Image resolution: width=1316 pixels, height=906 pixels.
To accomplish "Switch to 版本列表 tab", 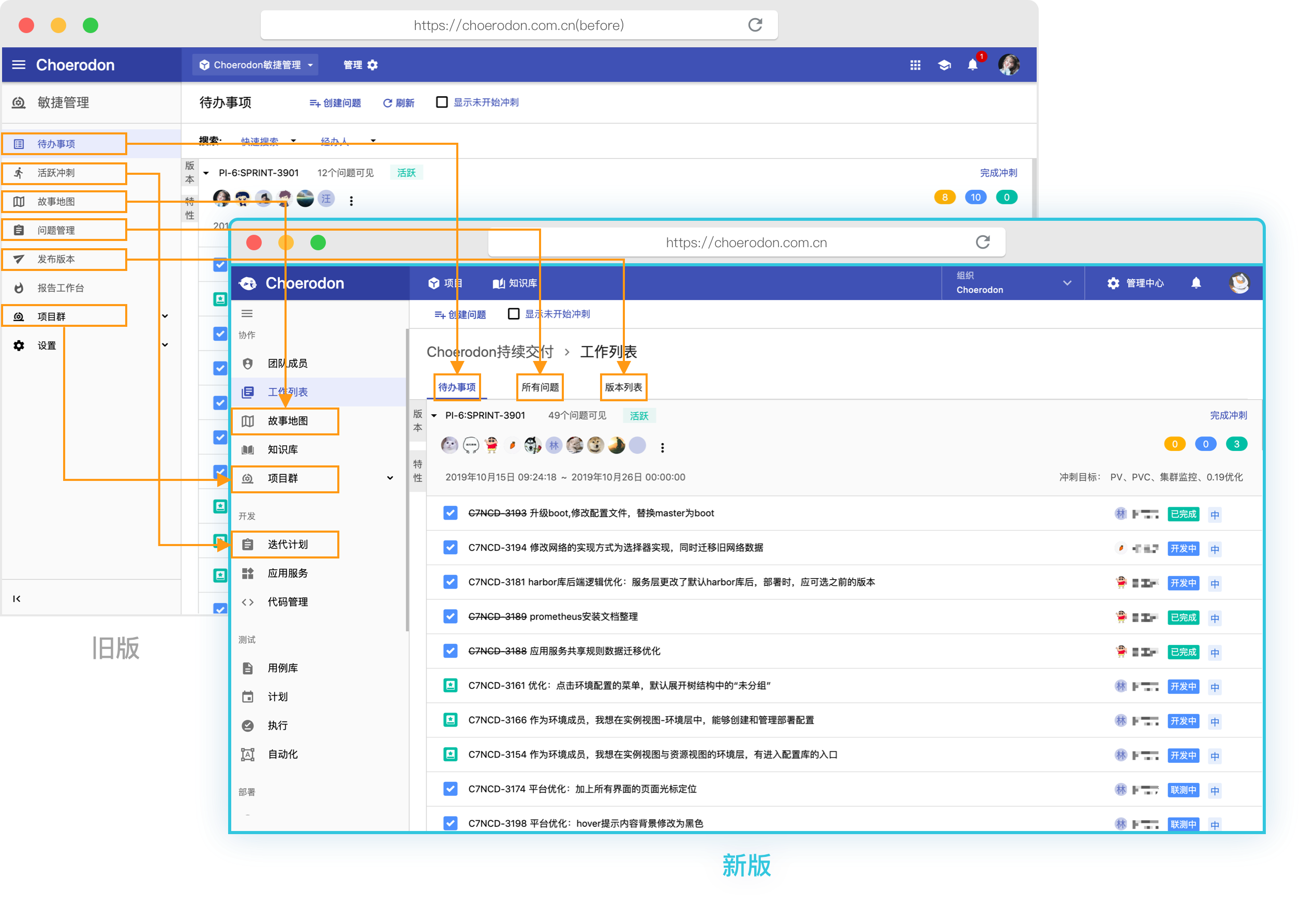I will click(x=623, y=387).
